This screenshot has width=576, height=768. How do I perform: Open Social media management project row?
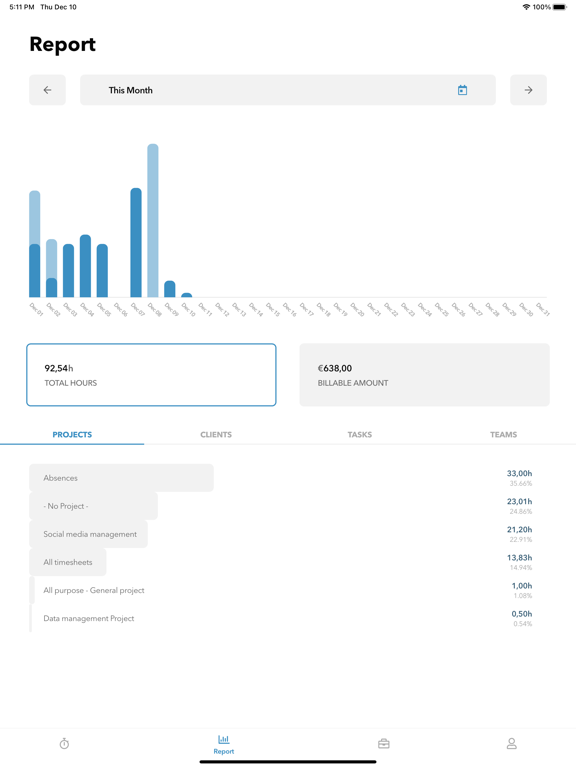tap(288, 534)
